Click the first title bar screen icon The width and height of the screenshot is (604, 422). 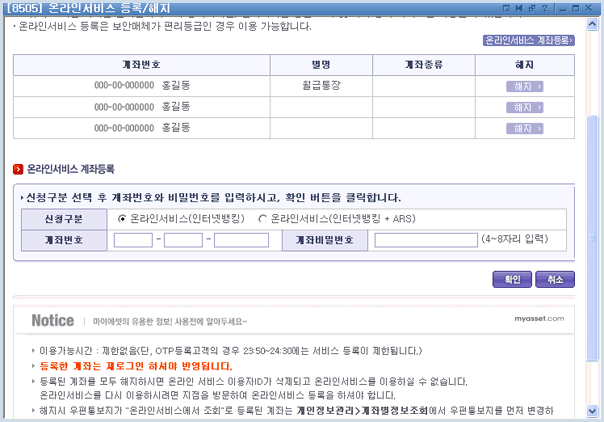click(509, 7)
